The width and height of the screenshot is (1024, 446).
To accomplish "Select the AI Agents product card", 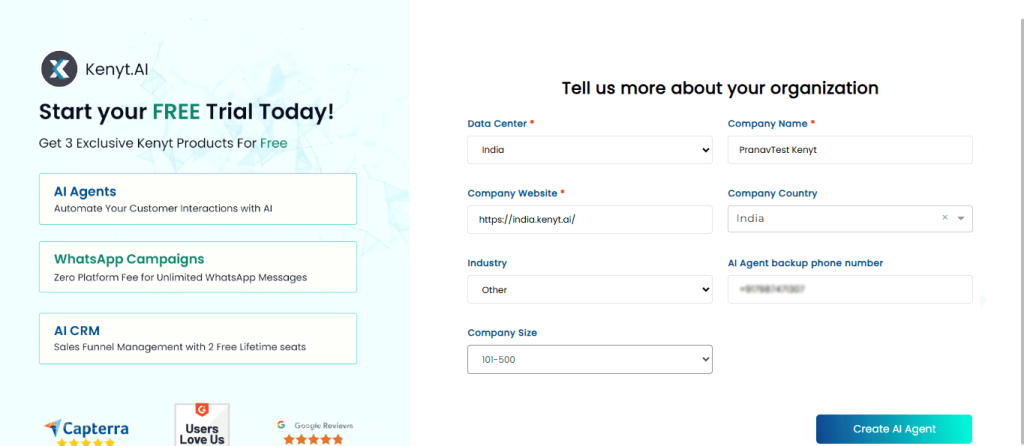I will (x=198, y=199).
